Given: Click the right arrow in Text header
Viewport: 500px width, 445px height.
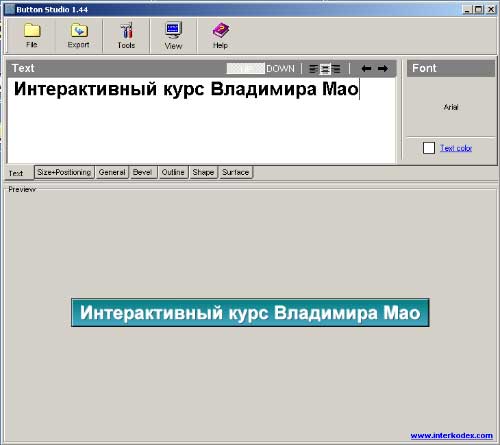Looking at the screenshot, I should pyautogui.click(x=383, y=69).
